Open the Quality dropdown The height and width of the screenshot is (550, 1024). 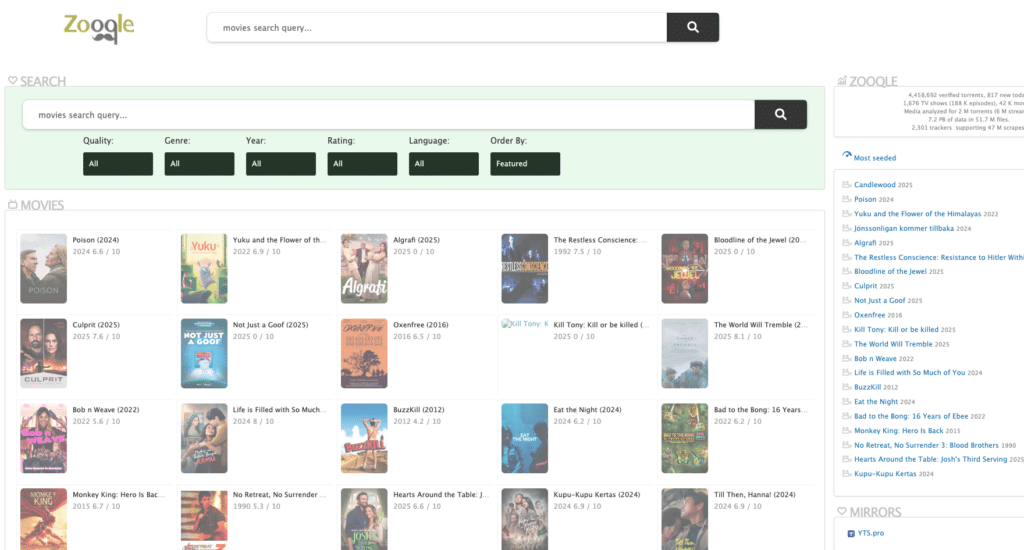tap(118, 164)
